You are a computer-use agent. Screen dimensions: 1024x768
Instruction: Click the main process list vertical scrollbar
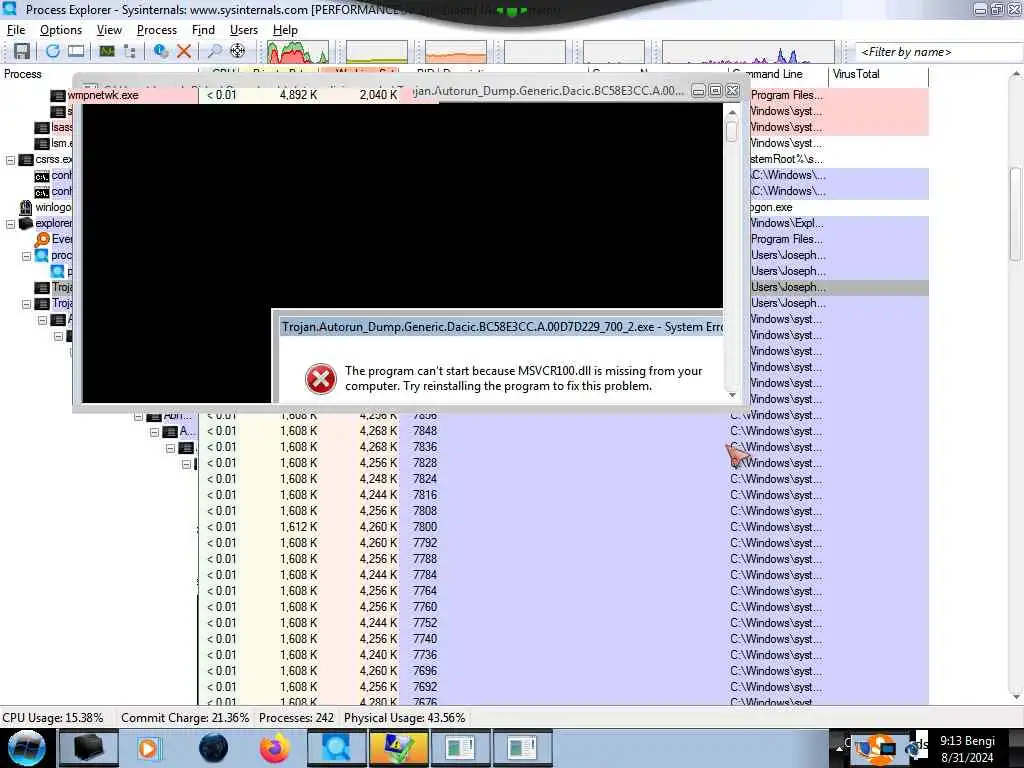[1016, 385]
